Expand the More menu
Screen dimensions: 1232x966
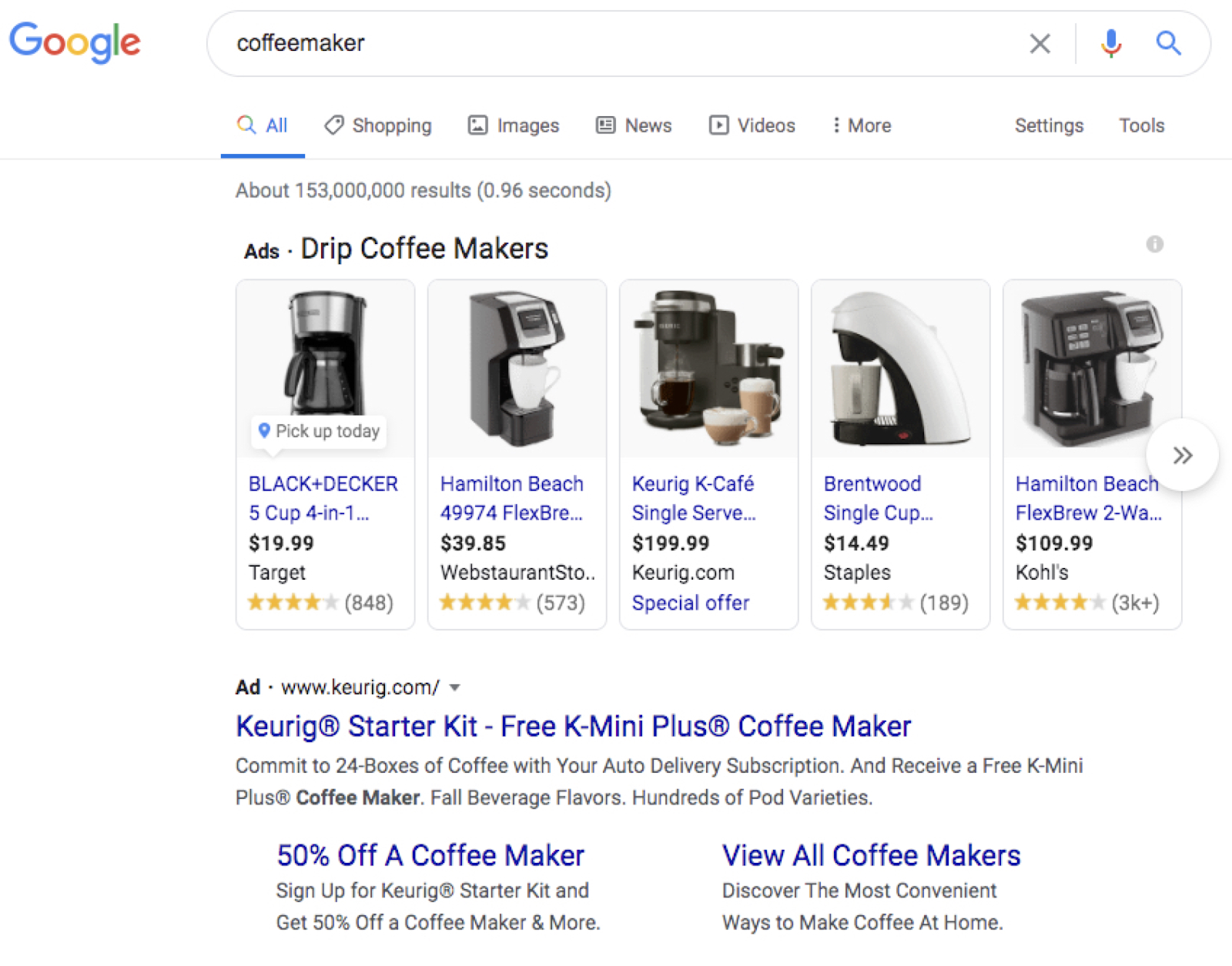[x=862, y=125]
